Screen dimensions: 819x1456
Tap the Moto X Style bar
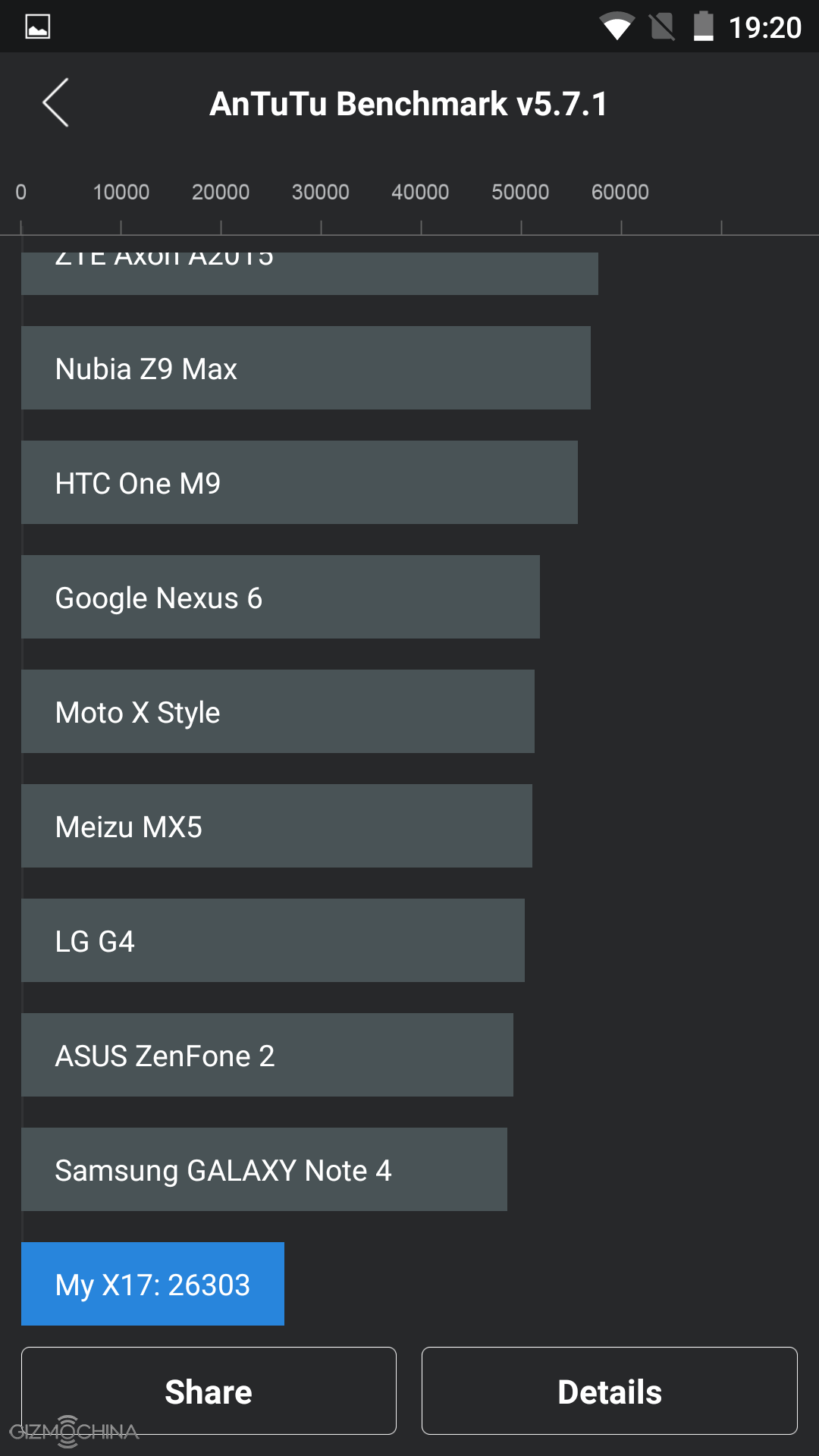(x=278, y=711)
